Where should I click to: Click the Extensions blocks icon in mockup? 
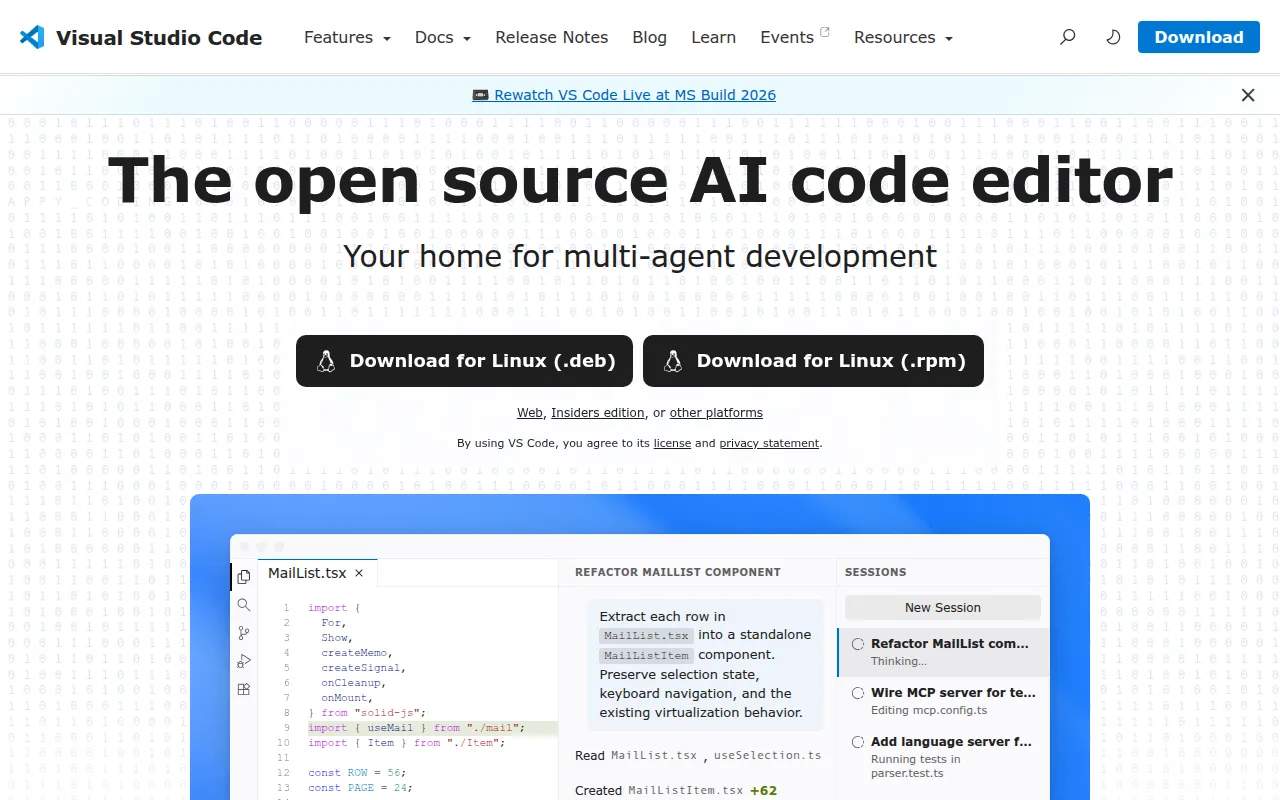click(243, 689)
